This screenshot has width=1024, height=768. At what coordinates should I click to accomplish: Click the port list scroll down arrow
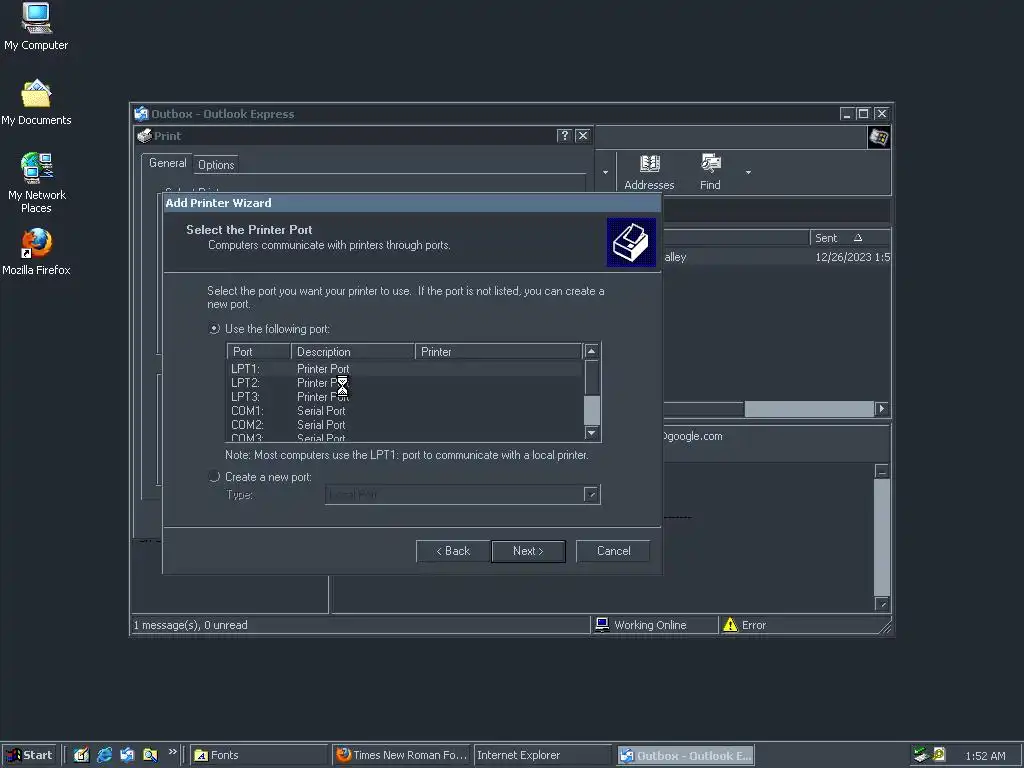[x=592, y=433]
